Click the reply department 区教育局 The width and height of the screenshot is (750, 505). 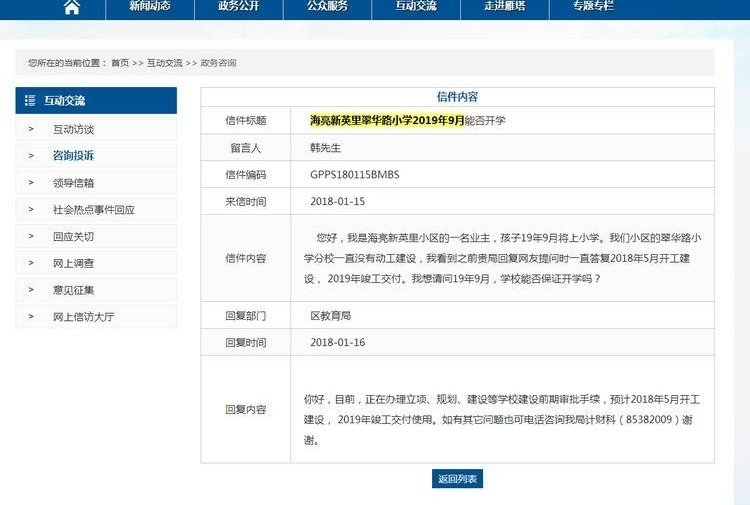(331, 316)
